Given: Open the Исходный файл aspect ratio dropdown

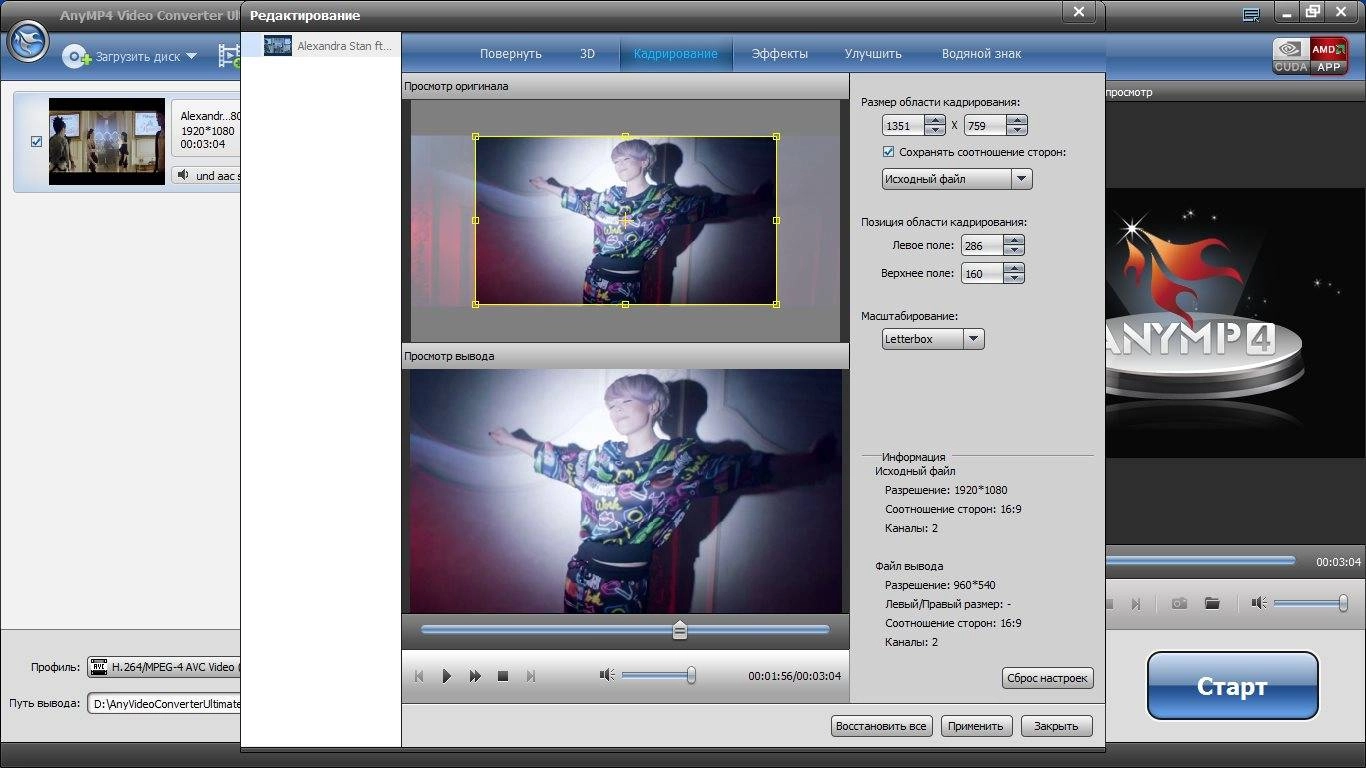Looking at the screenshot, I should (957, 179).
